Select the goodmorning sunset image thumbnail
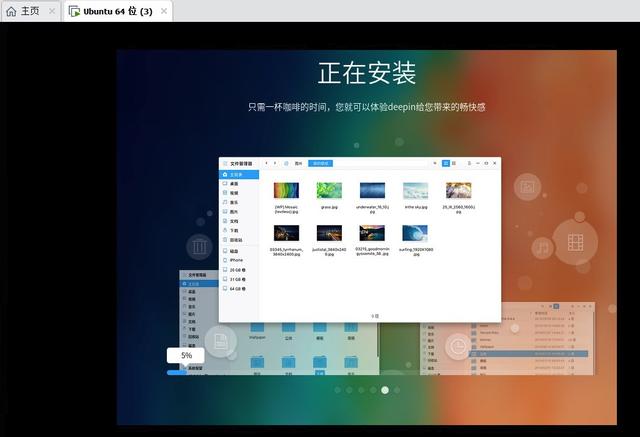640x437 pixels. [x=372, y=233]
